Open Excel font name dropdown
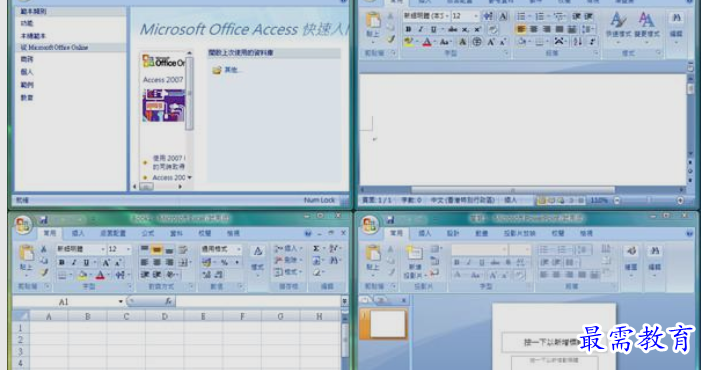Viewport: 701px width, 370px height. pos(103,249)
